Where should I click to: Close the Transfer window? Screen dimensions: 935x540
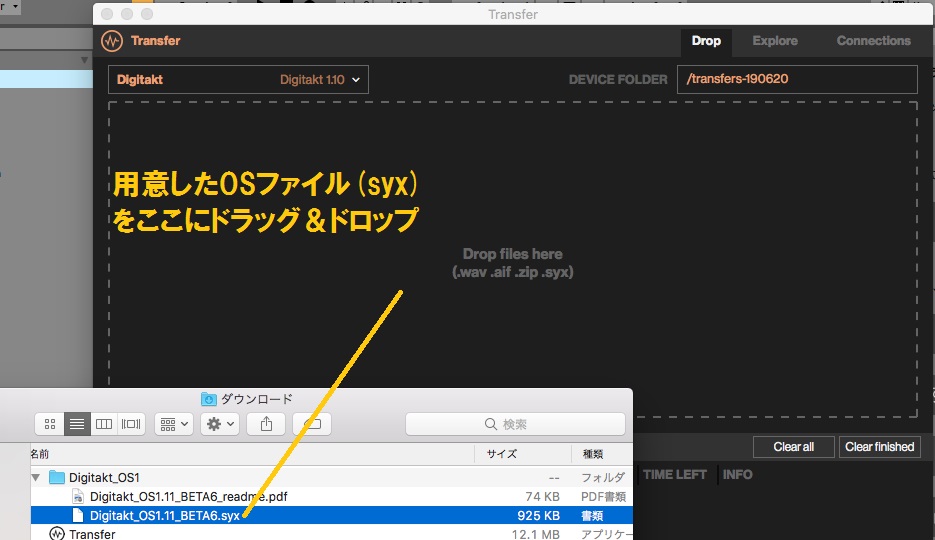(107, 14)
